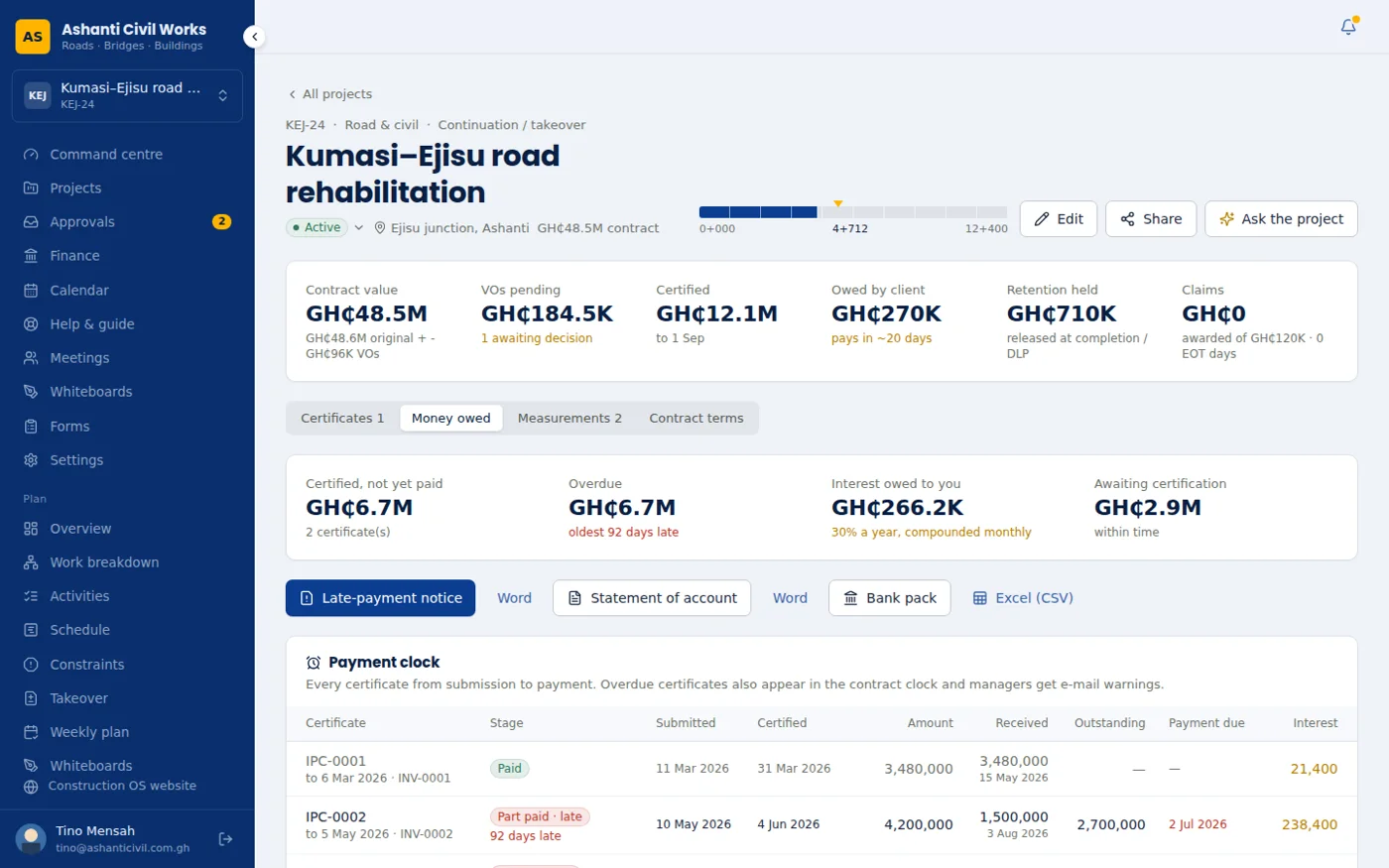Select the Money owed tab
This screenshot has width=1389, height=868.
tap(451, 419)
